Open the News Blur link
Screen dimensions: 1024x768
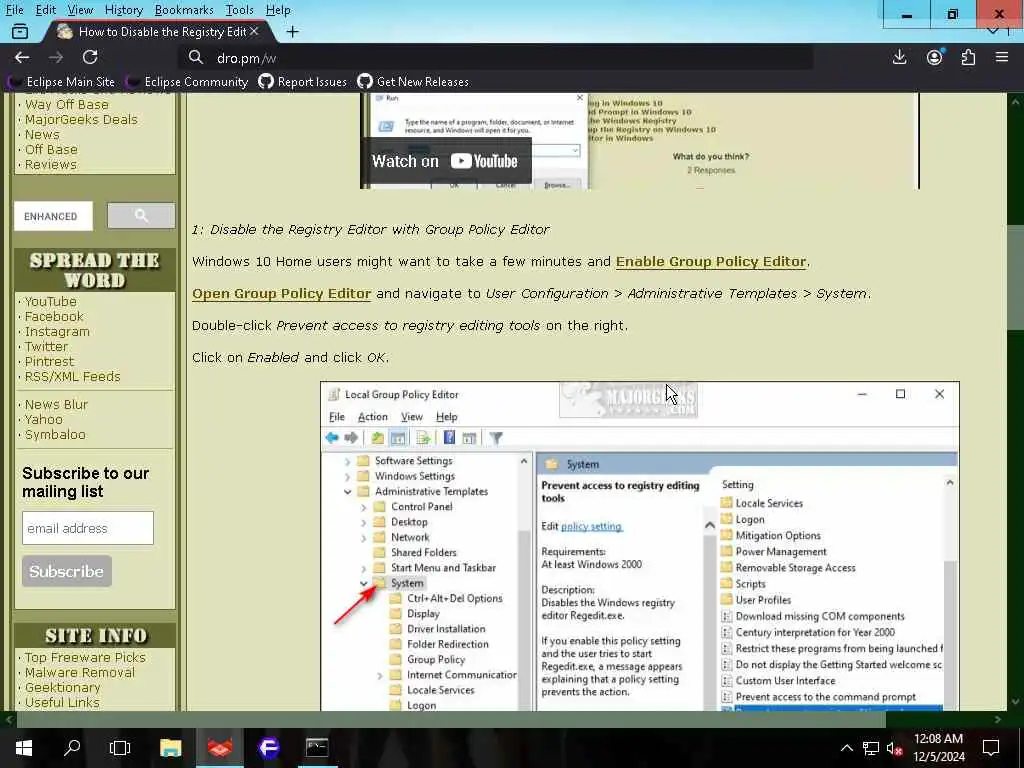[56, 405]
